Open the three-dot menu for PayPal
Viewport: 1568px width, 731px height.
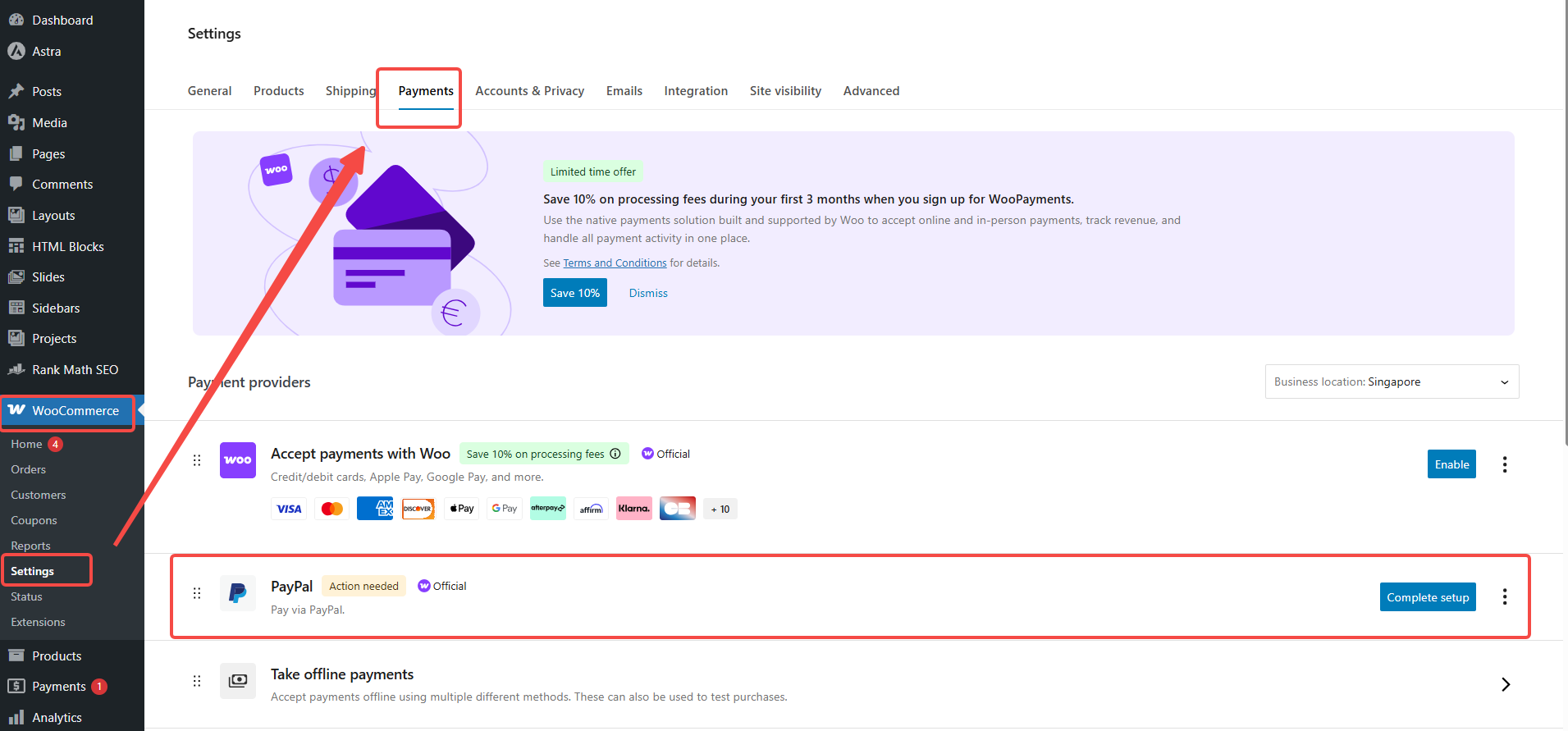tap(1505, 597)
